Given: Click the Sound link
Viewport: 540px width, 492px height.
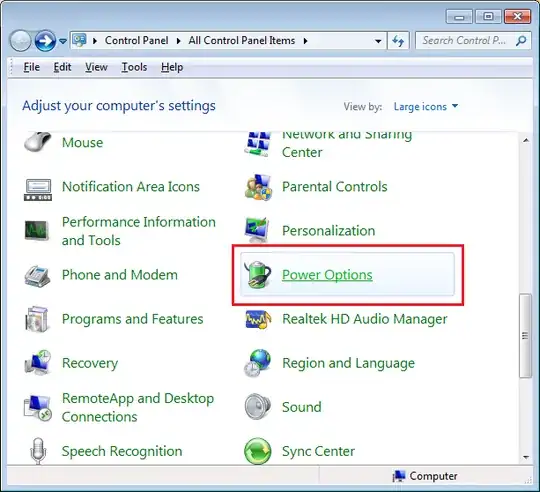Looking at the screenshot, I should click(302, 407).
